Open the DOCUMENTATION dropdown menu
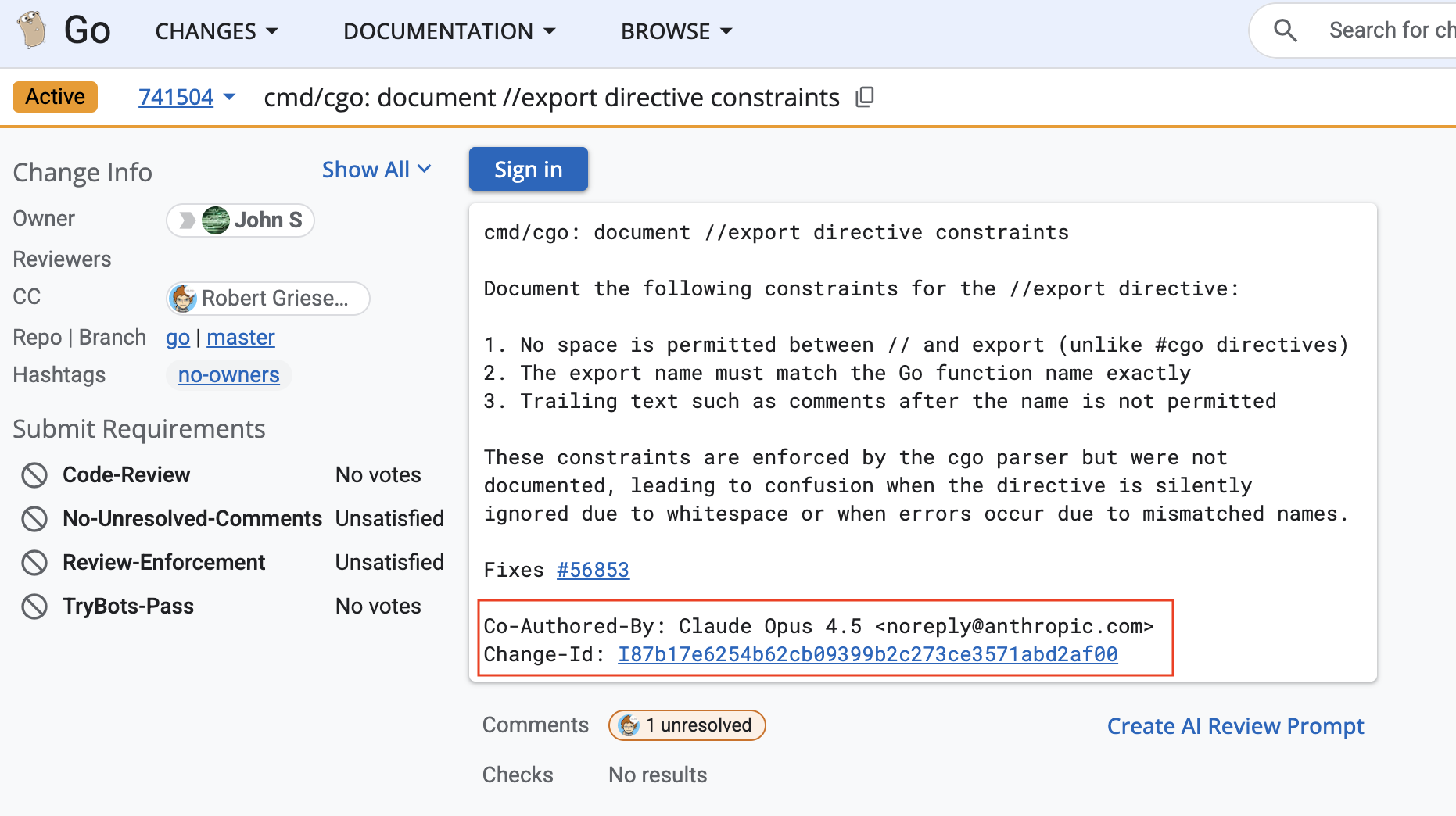This screenshot has width=1456, height=816. 450,31
